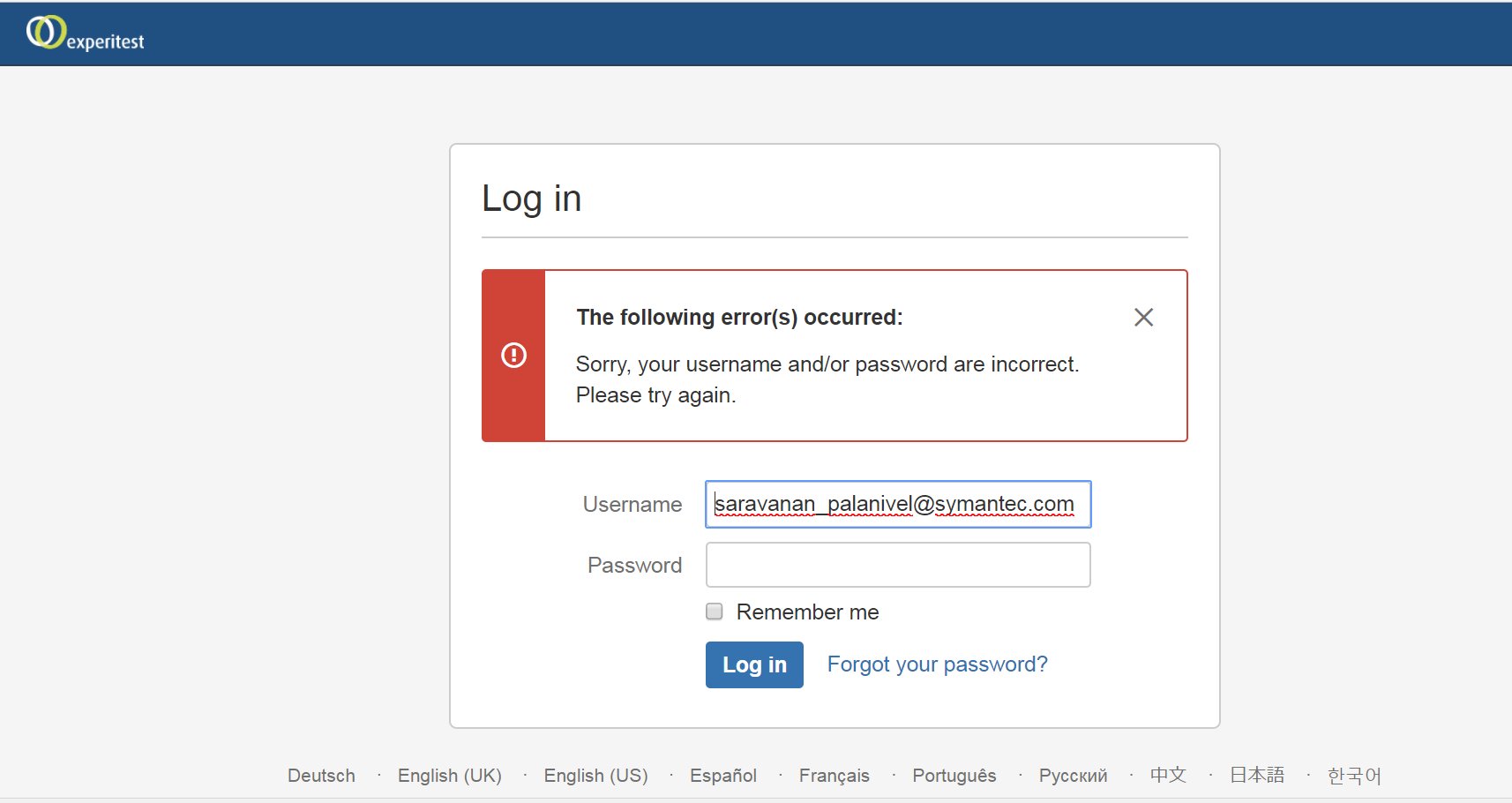Click the Experitest logo in header
Image resolution: width=1512 pixels, height=803 pixels.
coord(85,34)
